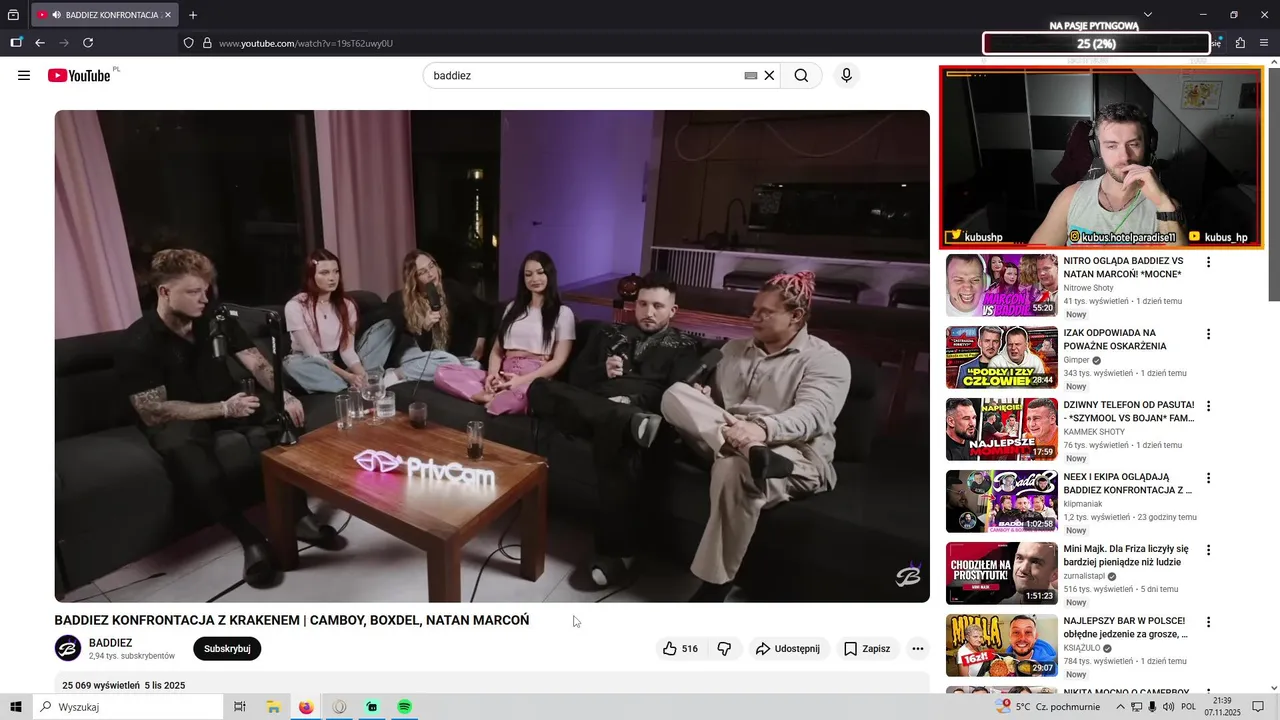Switch to Firefox in taskbar
The height and width of the screenshot is (720, 1280).
coord(306,707)
